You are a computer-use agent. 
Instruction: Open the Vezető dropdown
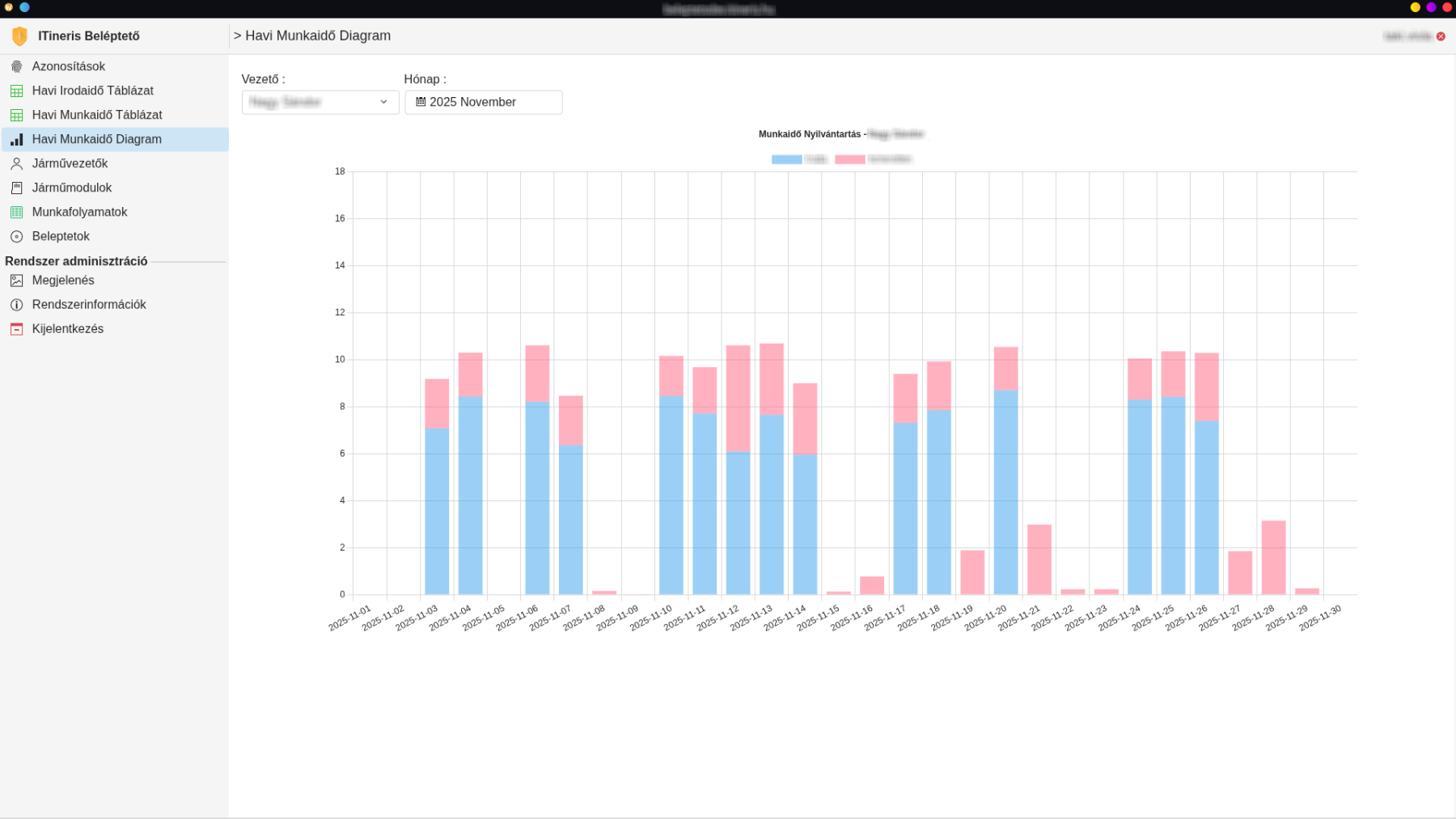(320, 102)
